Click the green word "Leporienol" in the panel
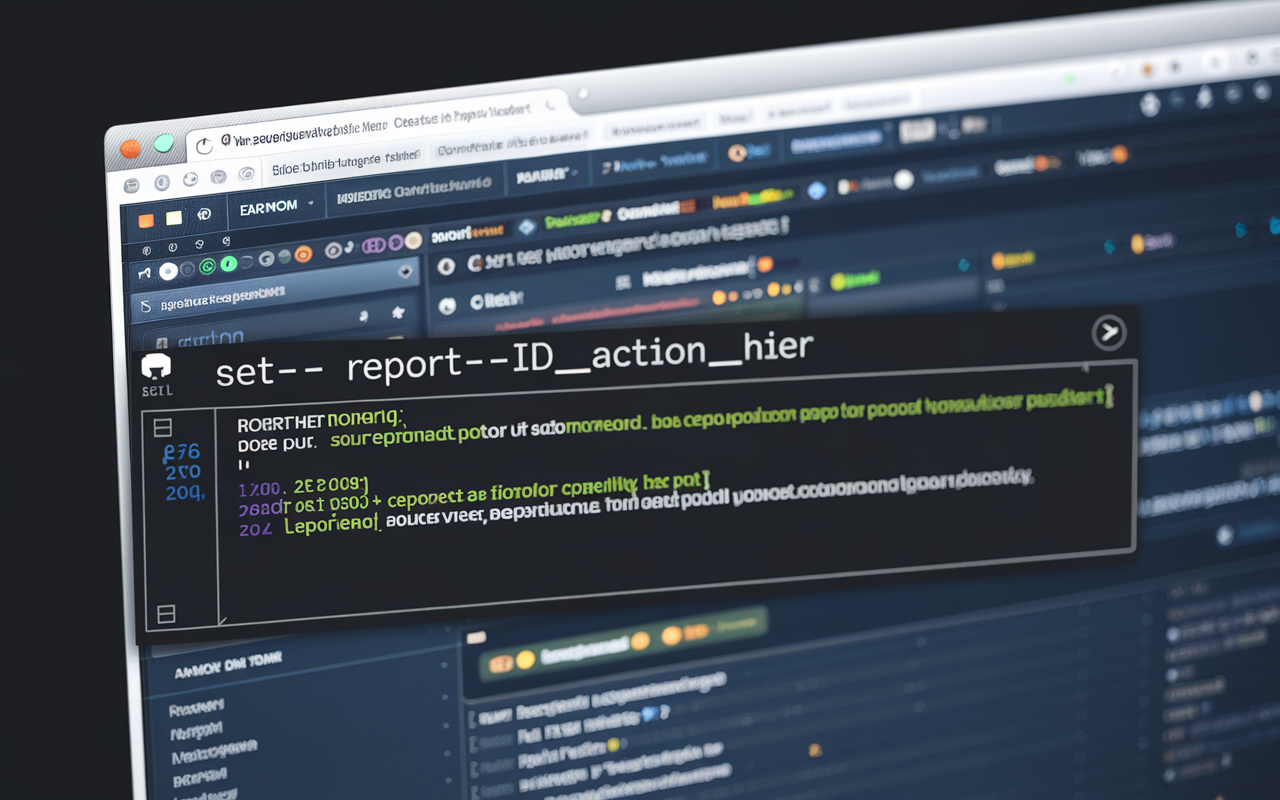 pyautogui.click(x=331, y=523)
